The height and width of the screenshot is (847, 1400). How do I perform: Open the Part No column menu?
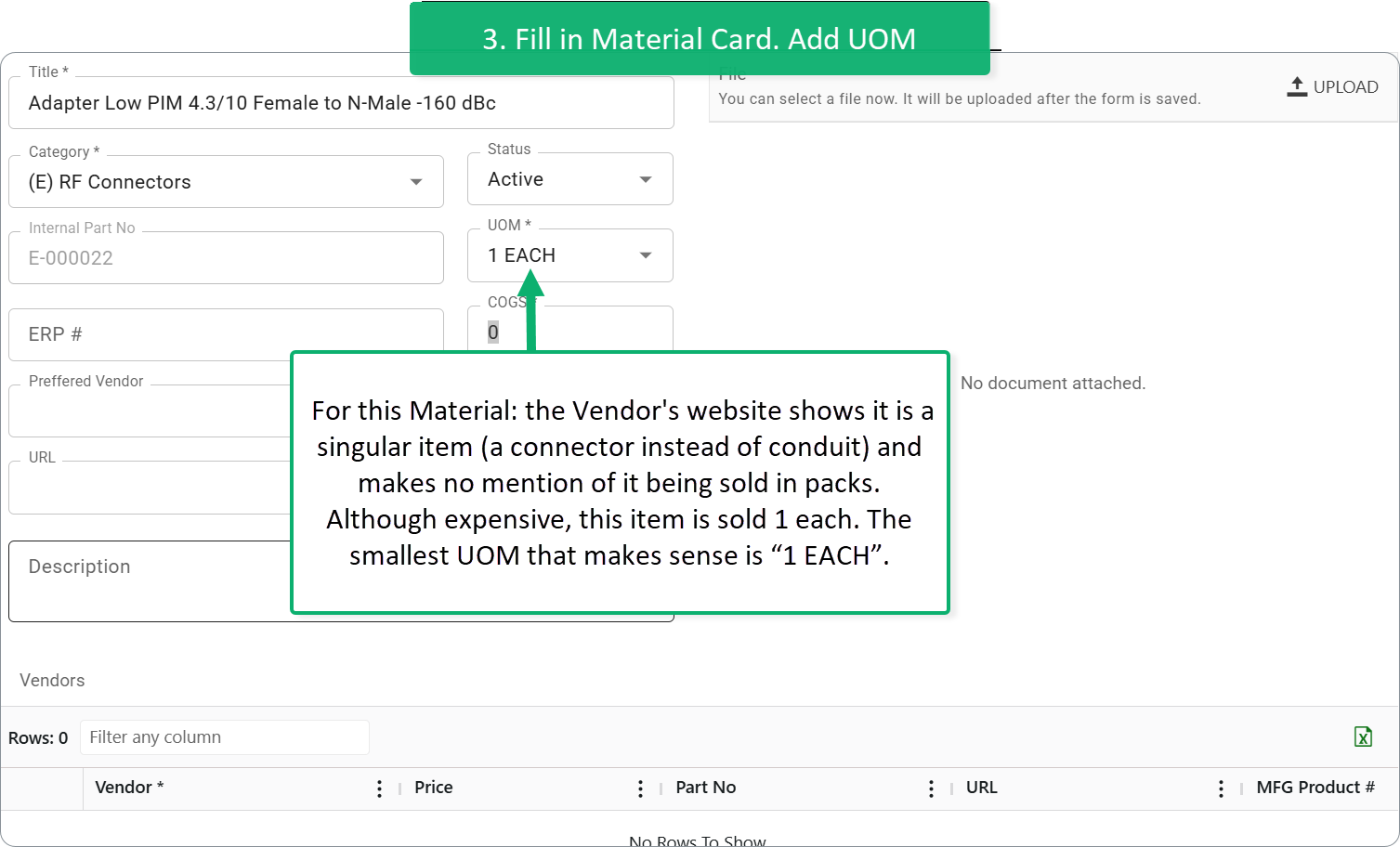931,788
